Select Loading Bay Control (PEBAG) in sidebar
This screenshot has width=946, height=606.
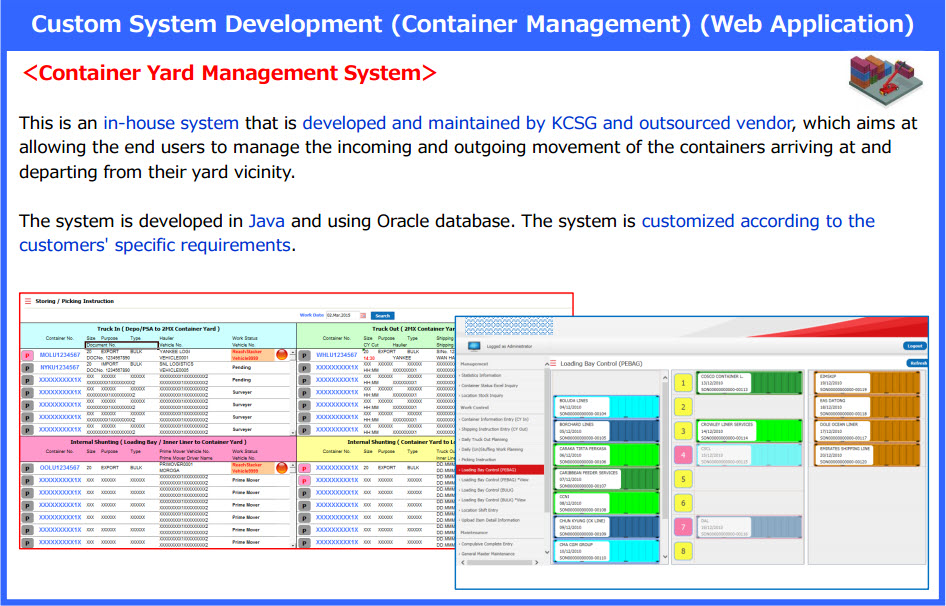click(x=490, y=469)
